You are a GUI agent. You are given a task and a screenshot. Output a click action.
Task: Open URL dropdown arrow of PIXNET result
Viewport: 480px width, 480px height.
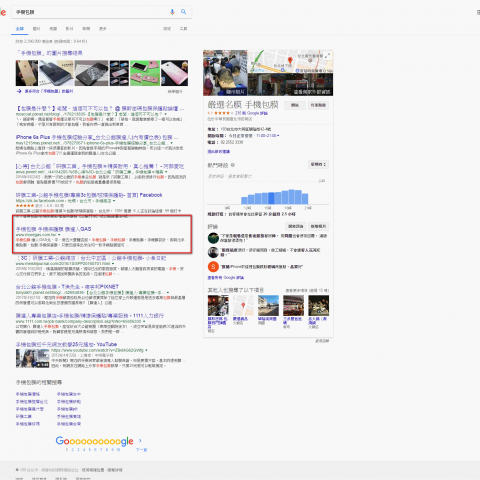(x=168, y=293)
